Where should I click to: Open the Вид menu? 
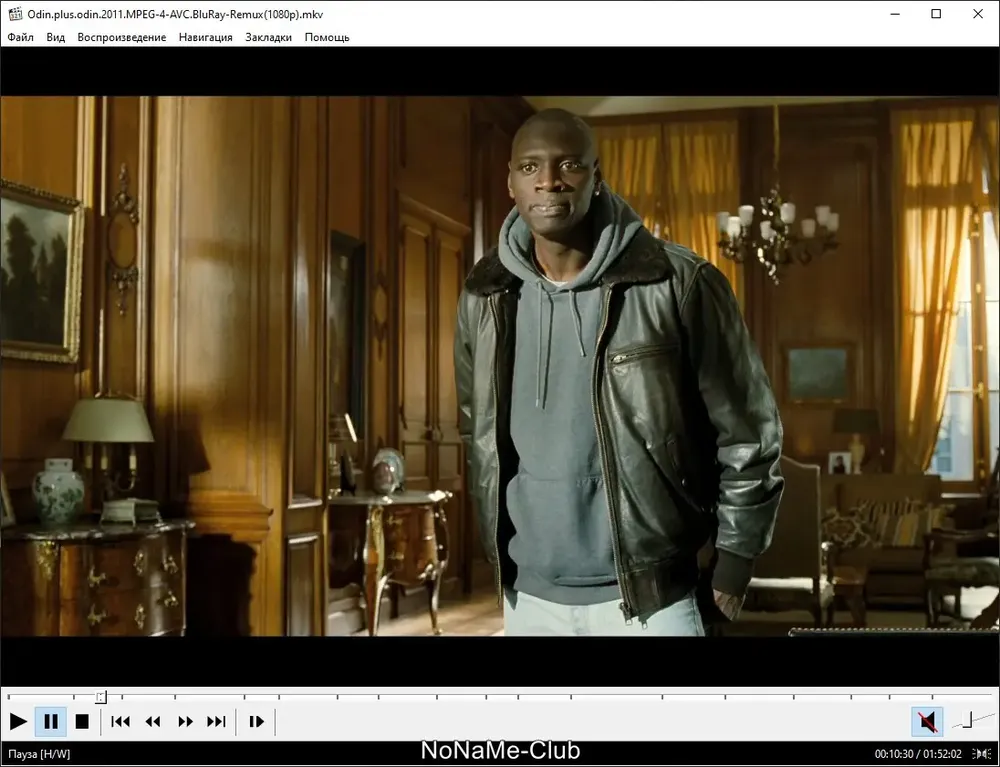click(x=55, y=37)
